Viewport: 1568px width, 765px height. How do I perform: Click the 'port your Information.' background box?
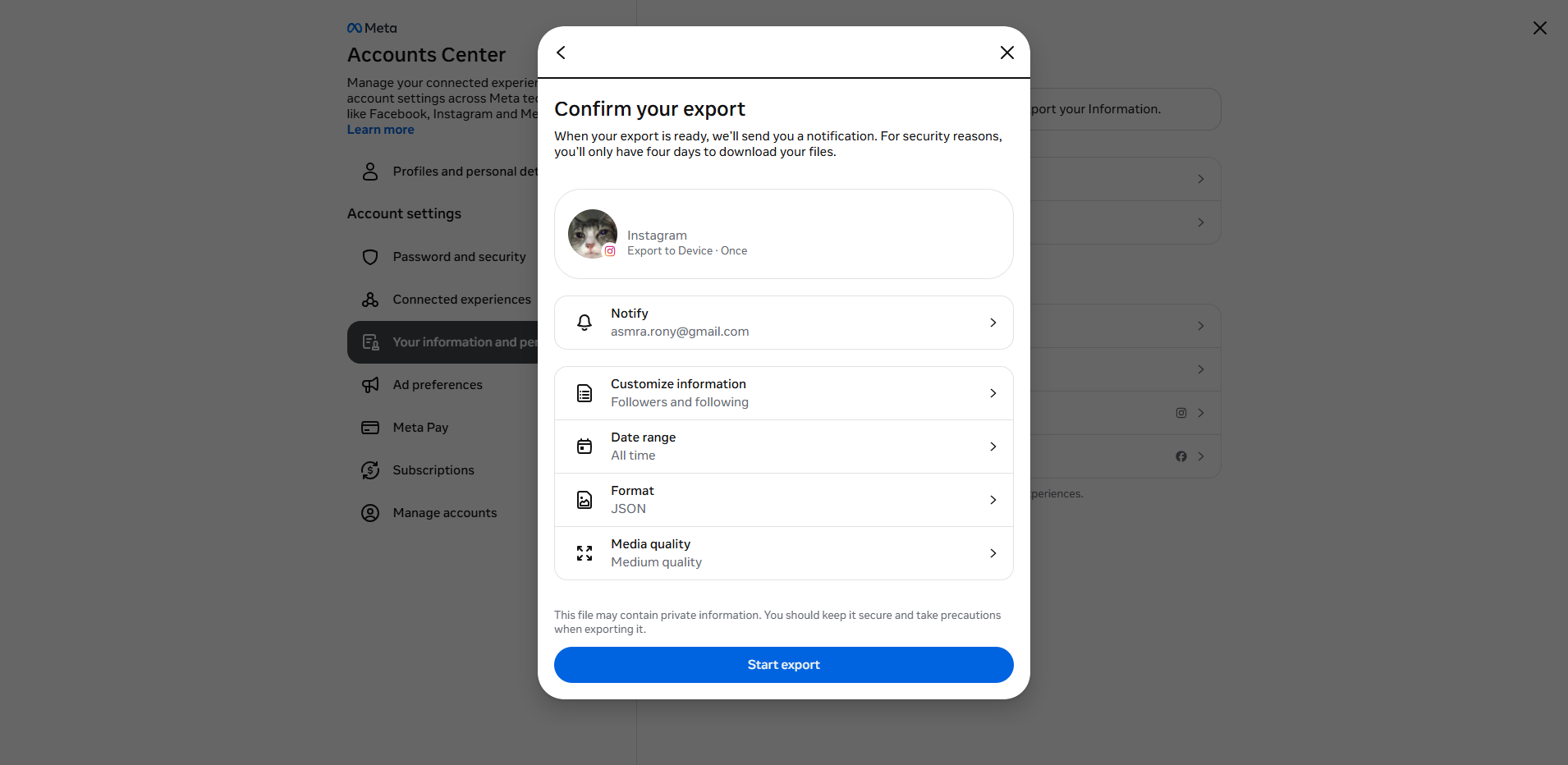click(1126, 109)
